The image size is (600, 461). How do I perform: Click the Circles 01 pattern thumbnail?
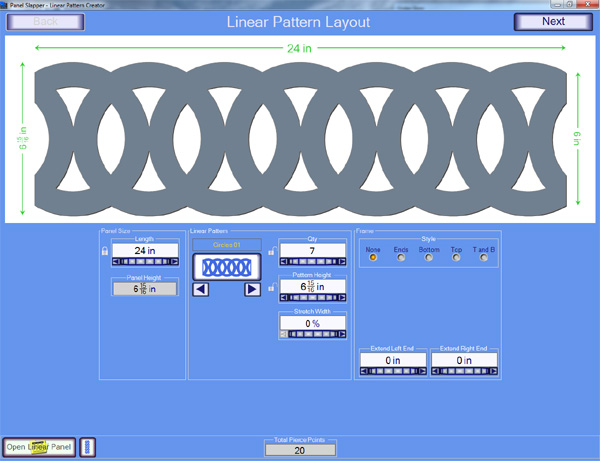[x=226, y=266]
